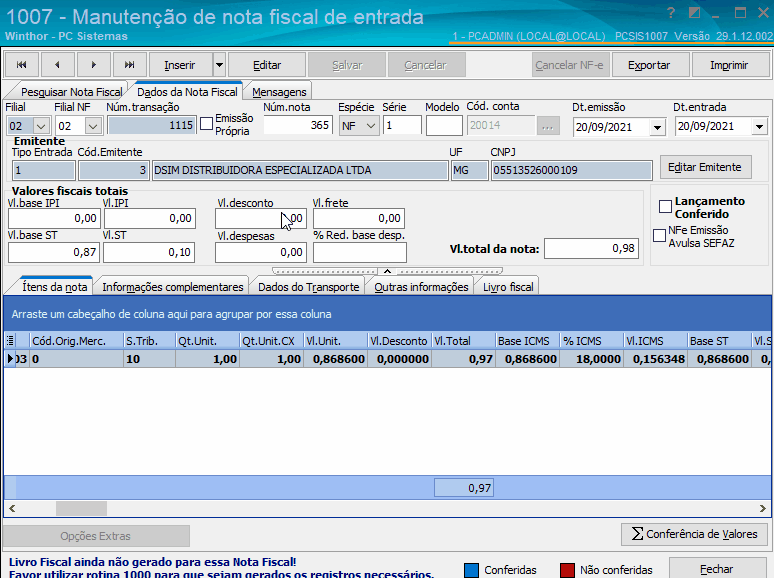Click the % Red. base desp. field
The width and height of the screenshot is (774, 578).
coord(360,252)
